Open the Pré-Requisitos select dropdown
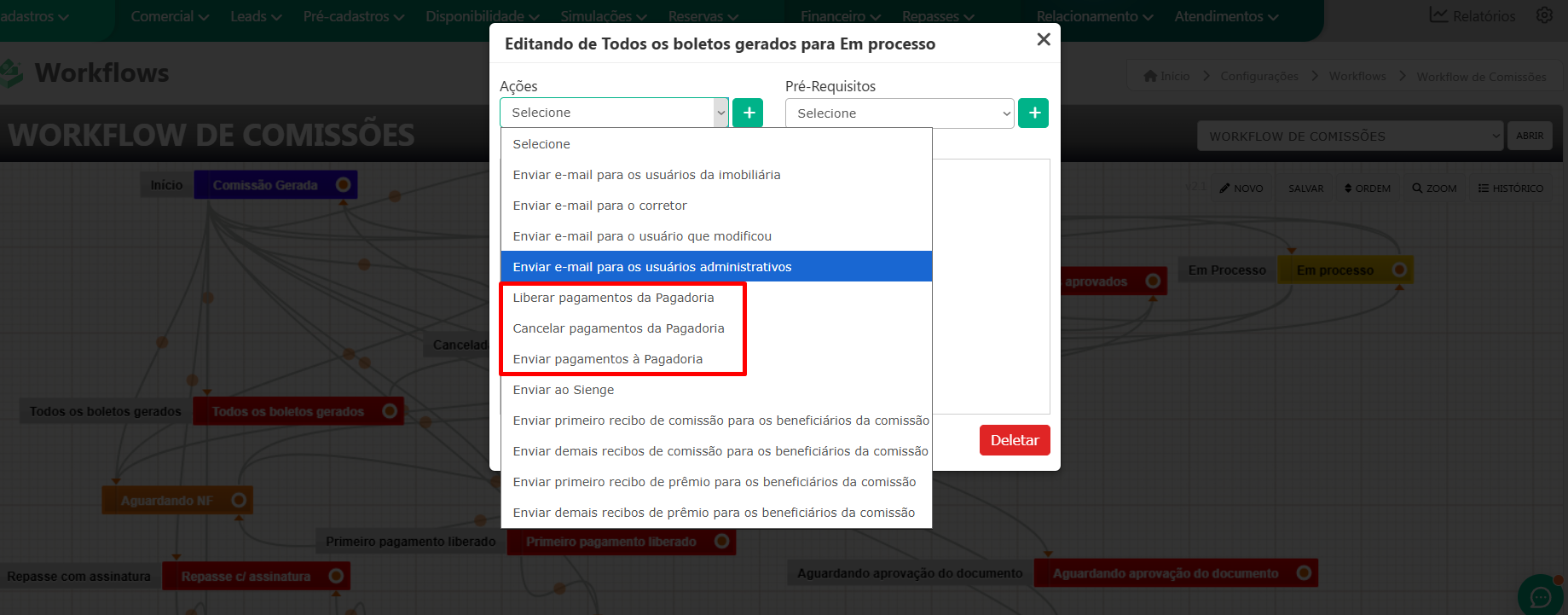This screenshot has width=1568, height=615. click(900, 113)
